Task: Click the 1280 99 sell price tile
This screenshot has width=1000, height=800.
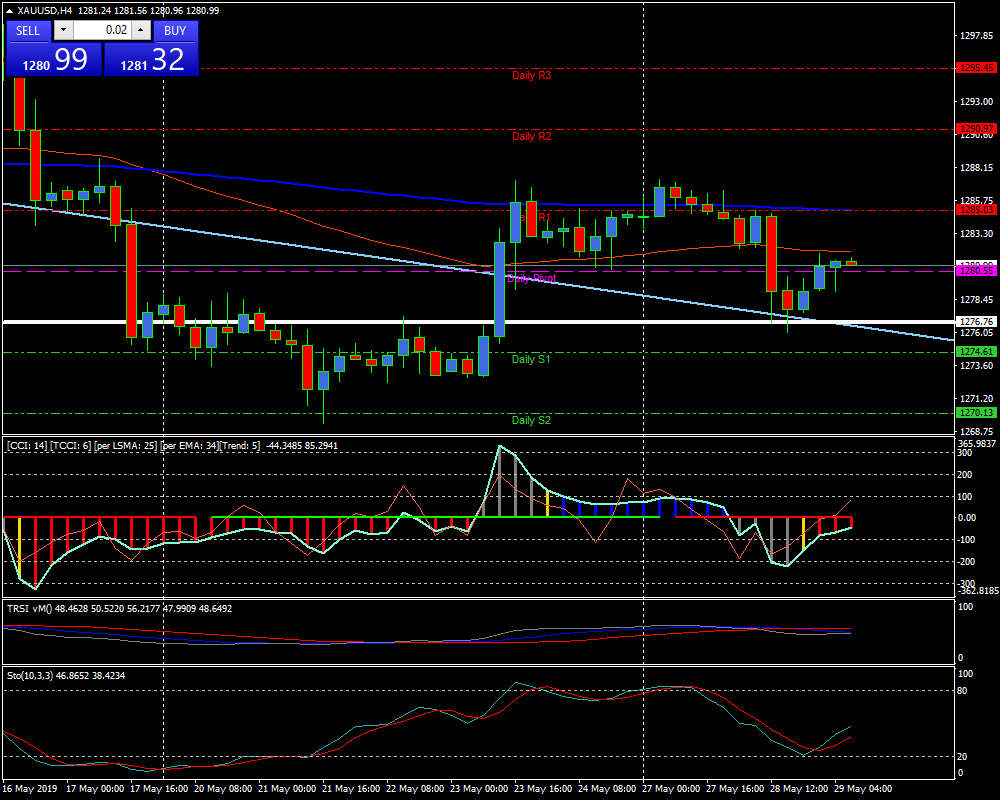Action: pos(53,60)
